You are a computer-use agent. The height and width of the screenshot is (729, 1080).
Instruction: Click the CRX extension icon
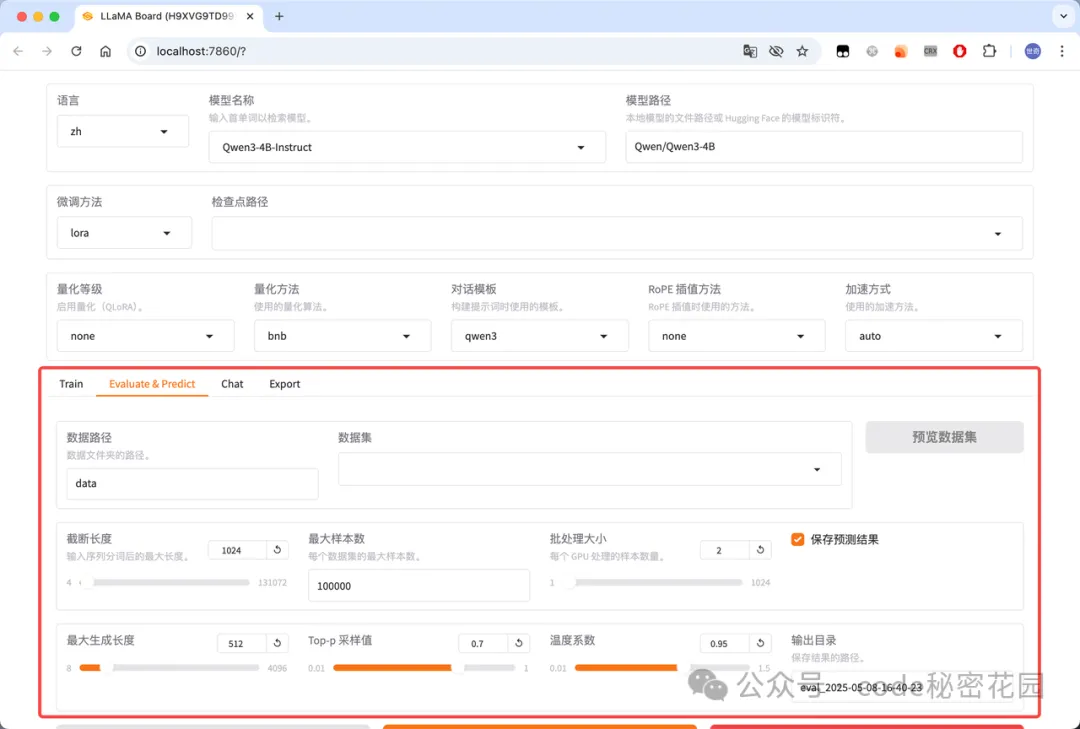pyautogui.click(x=930, y=51)
